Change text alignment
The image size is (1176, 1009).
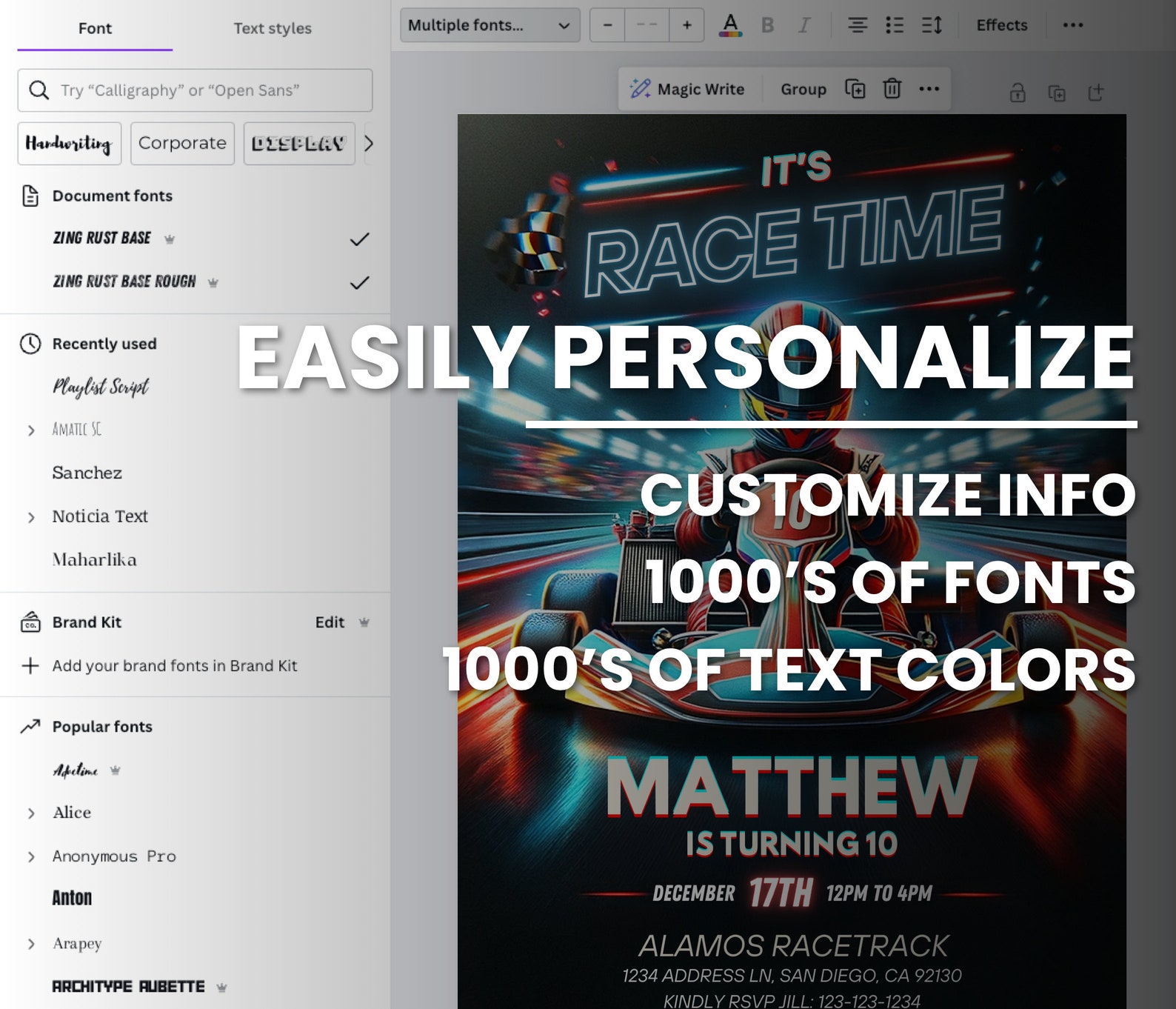[x=858, y=25]
